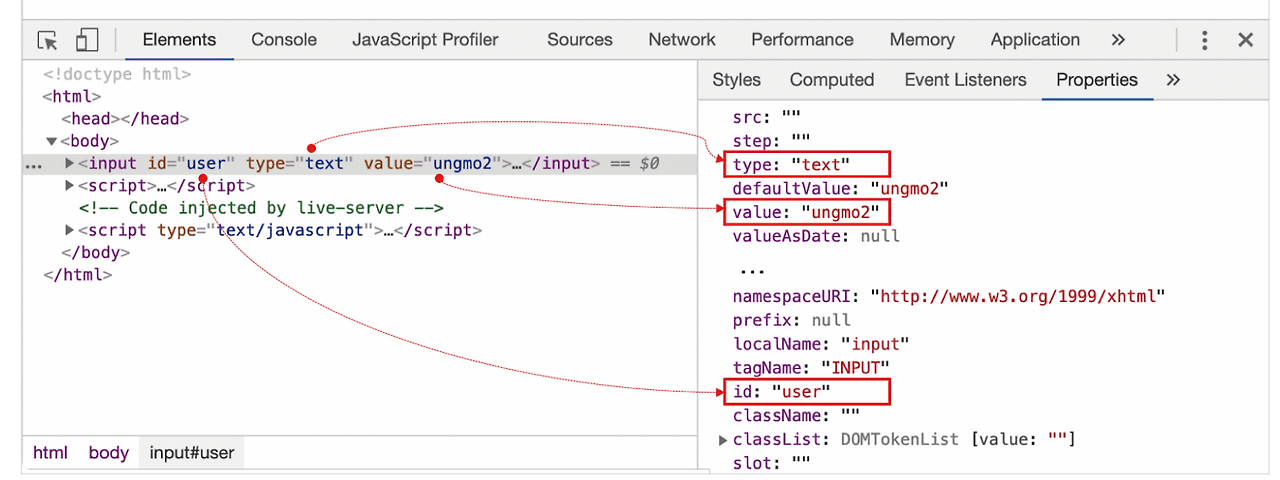
Task: Click the html breadcrumb item
Action: pos(50,453)
